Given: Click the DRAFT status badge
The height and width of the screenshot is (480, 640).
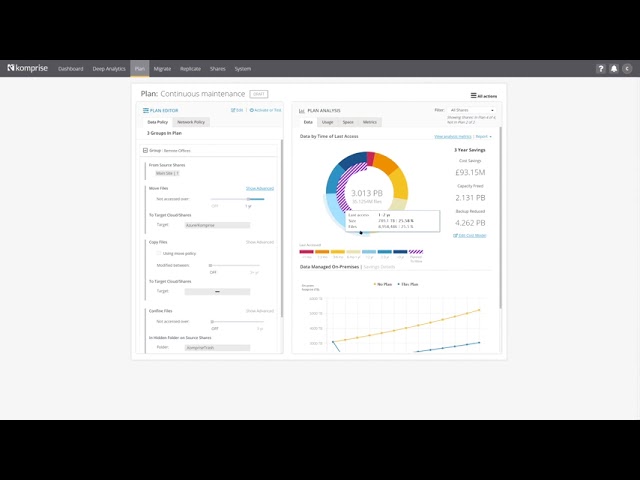Looking at the screenshot, I should (x=259, y=94).
